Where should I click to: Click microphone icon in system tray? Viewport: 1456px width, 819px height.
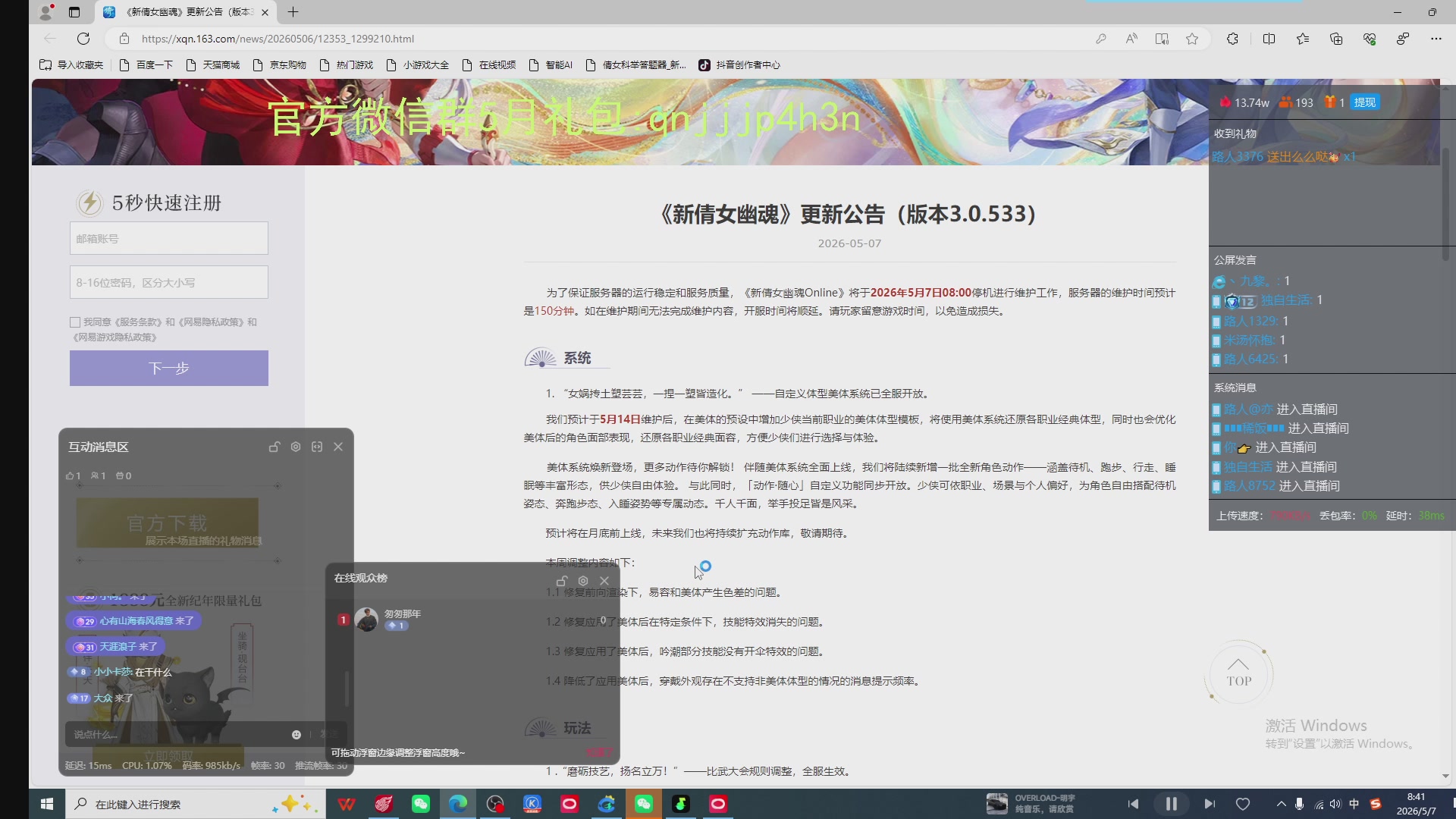click(x=1299, y=804)
